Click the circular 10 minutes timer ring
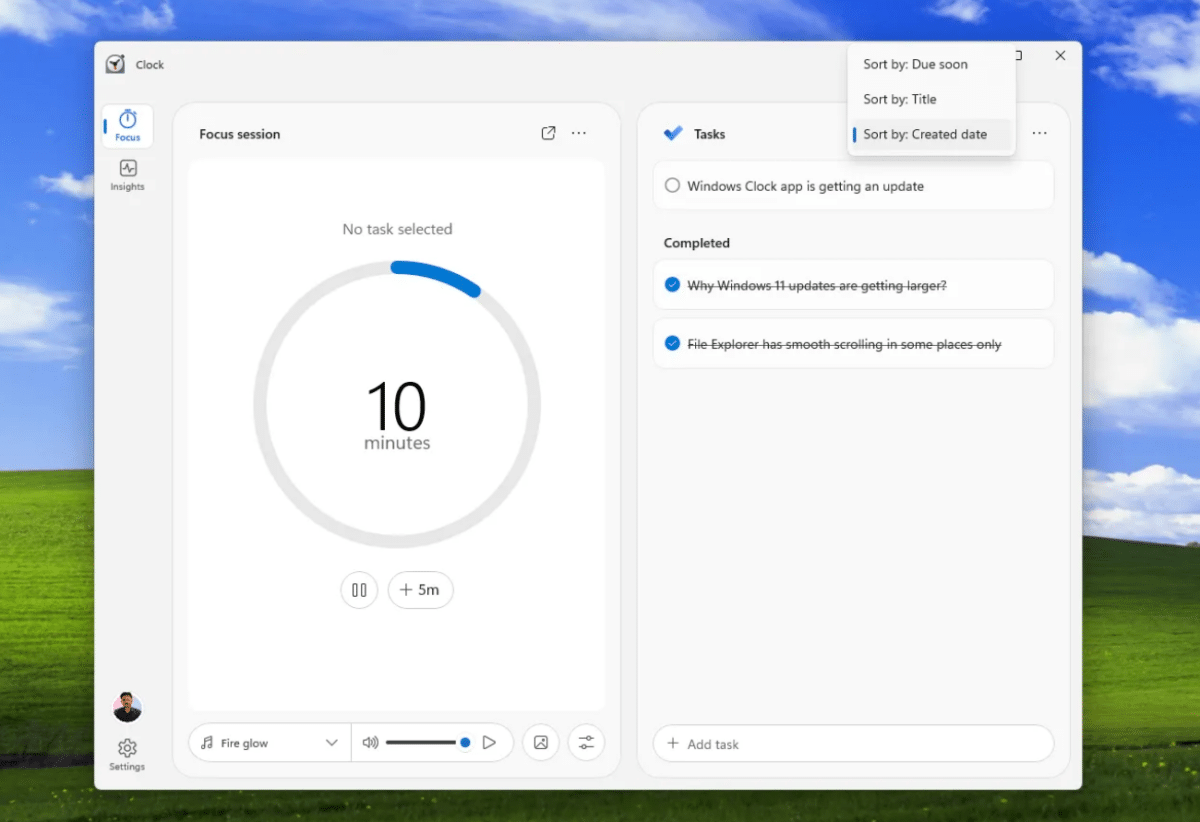The width and height of the screenshot is (1200, 822). pyautogui.click(x=397, y=404)
